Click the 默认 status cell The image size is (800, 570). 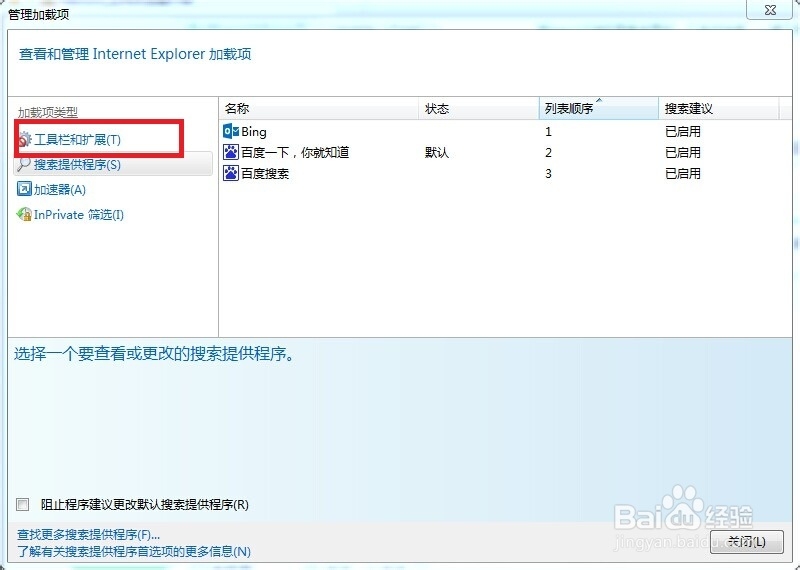(437, 152)
